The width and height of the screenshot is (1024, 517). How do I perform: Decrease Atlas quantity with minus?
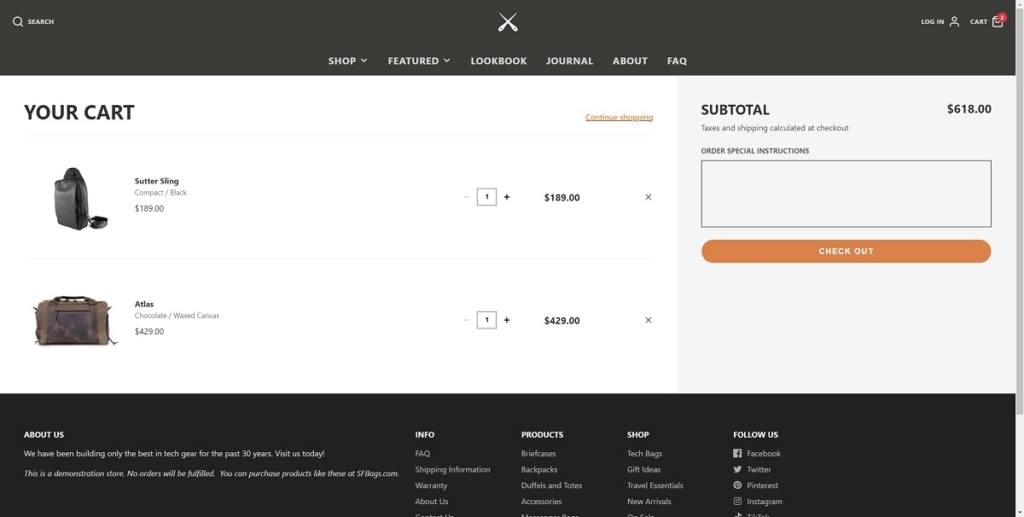466,320
